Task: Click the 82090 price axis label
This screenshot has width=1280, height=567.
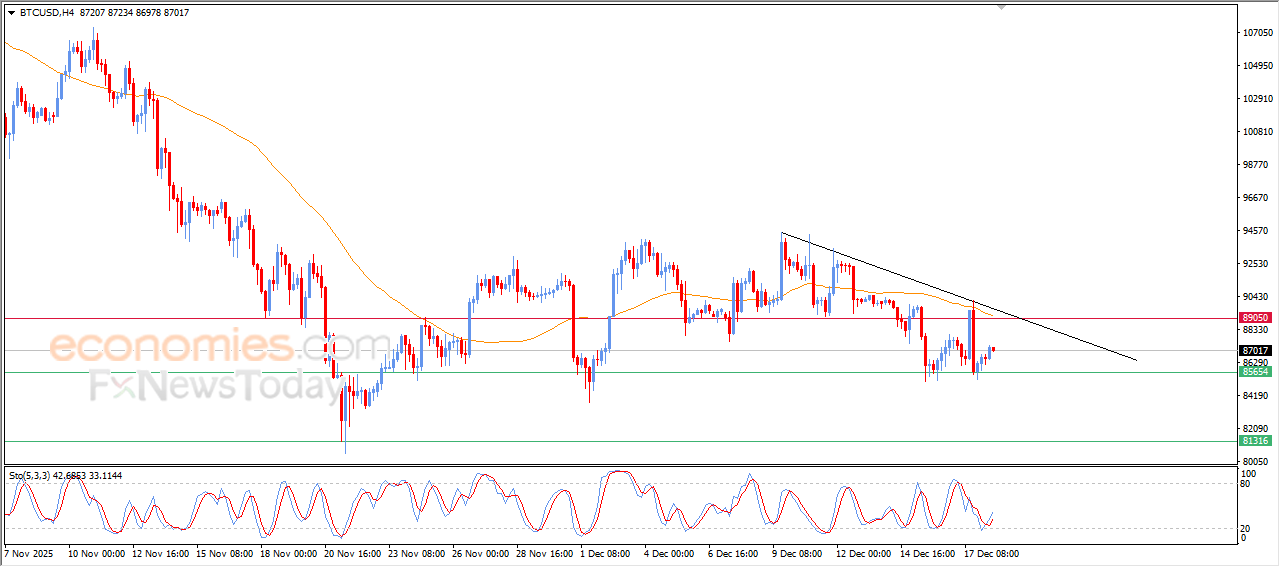Action: point(1257,429)
